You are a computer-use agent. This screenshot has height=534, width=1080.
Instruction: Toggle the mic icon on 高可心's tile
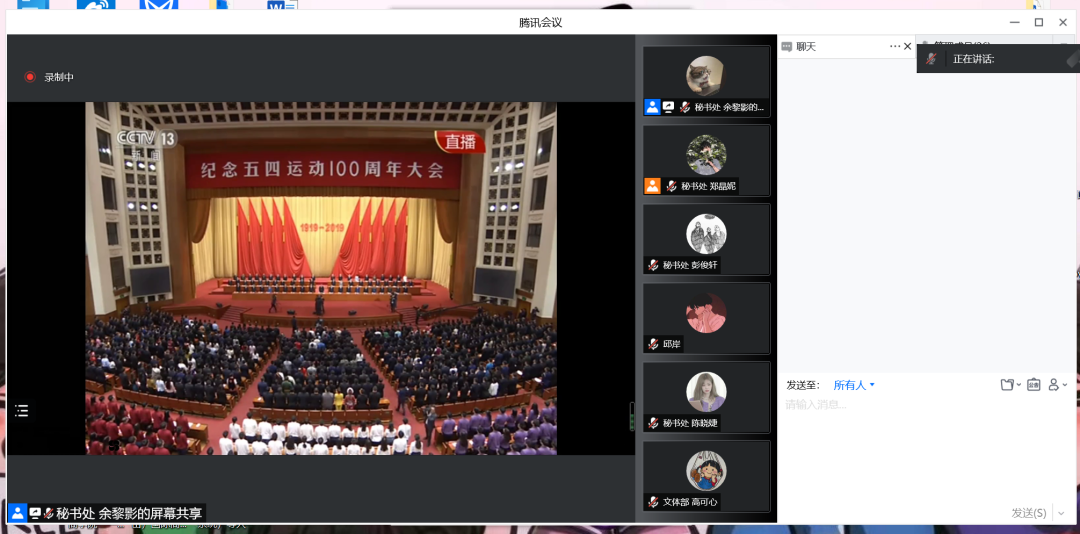tap(653, 501)
